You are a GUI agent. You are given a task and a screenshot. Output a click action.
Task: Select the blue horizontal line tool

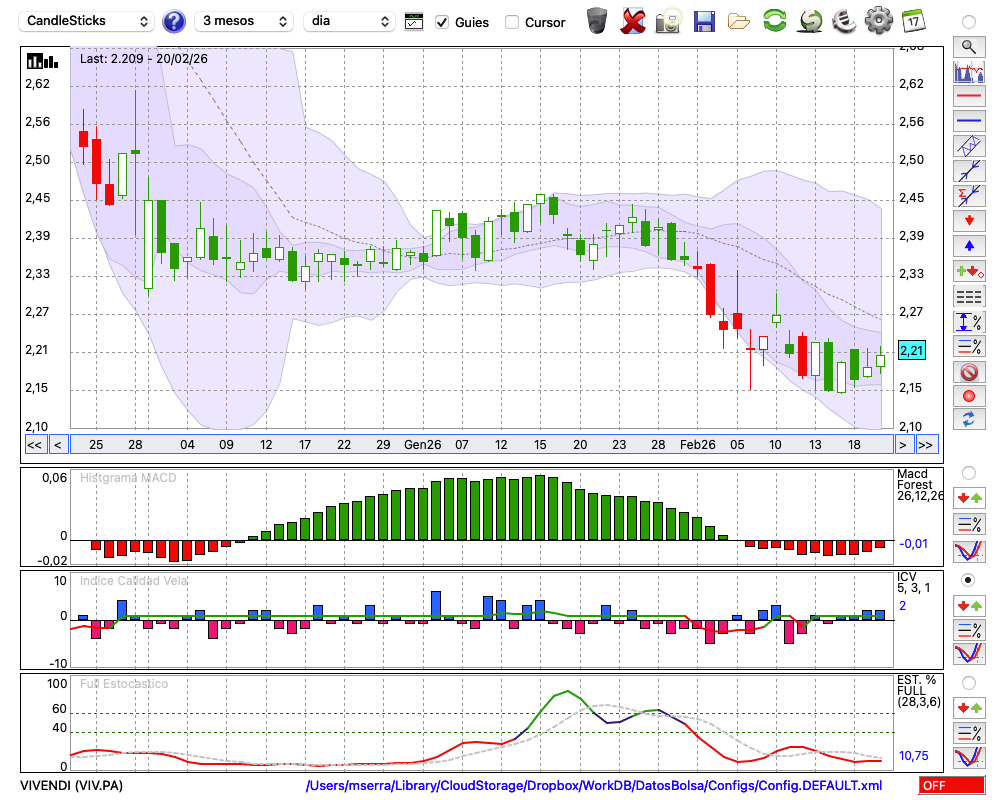[x=968, y=121]
